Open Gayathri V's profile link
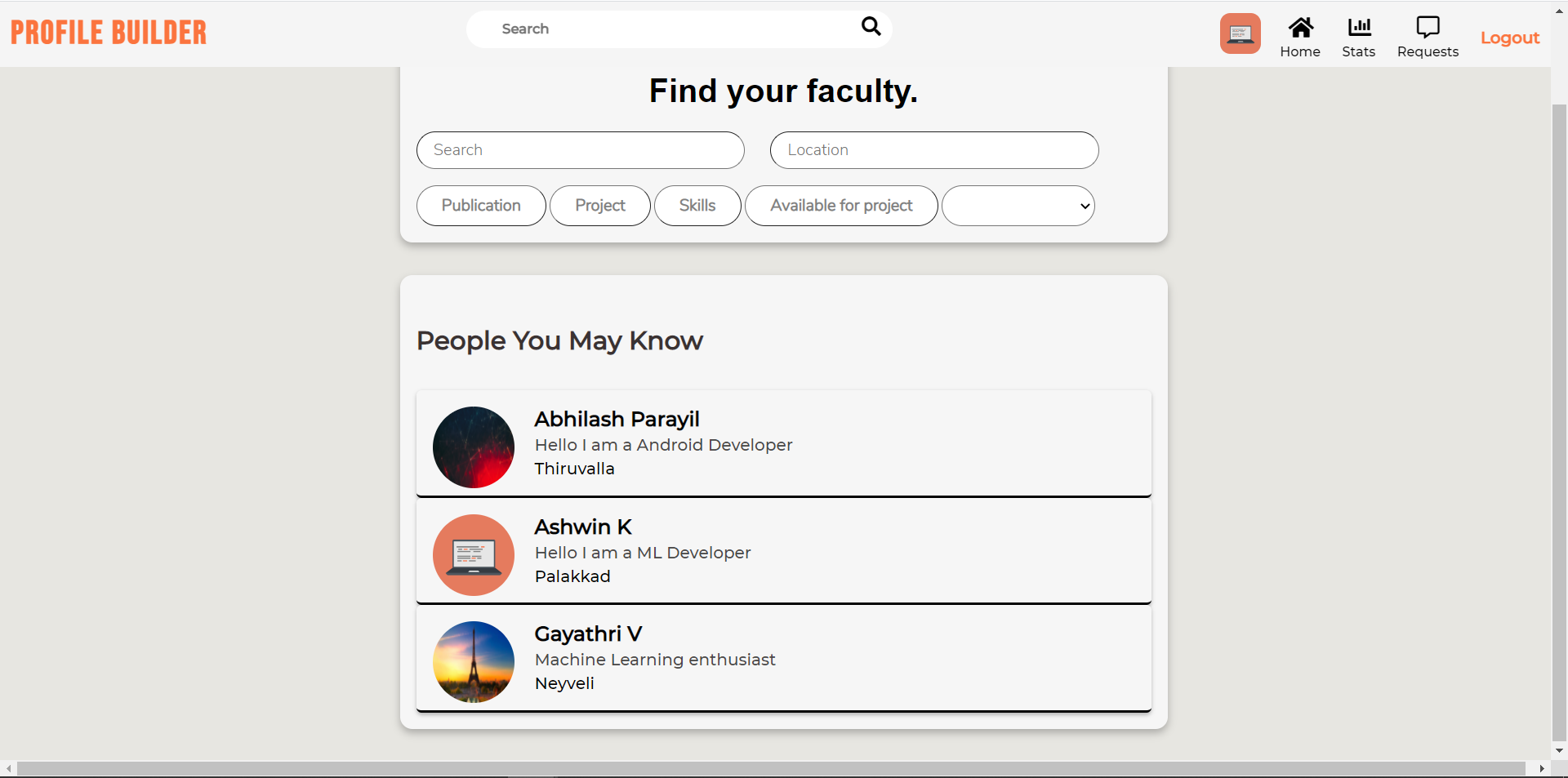The image size is (1568, 778). pyautogui.click(x=783, y=658)
